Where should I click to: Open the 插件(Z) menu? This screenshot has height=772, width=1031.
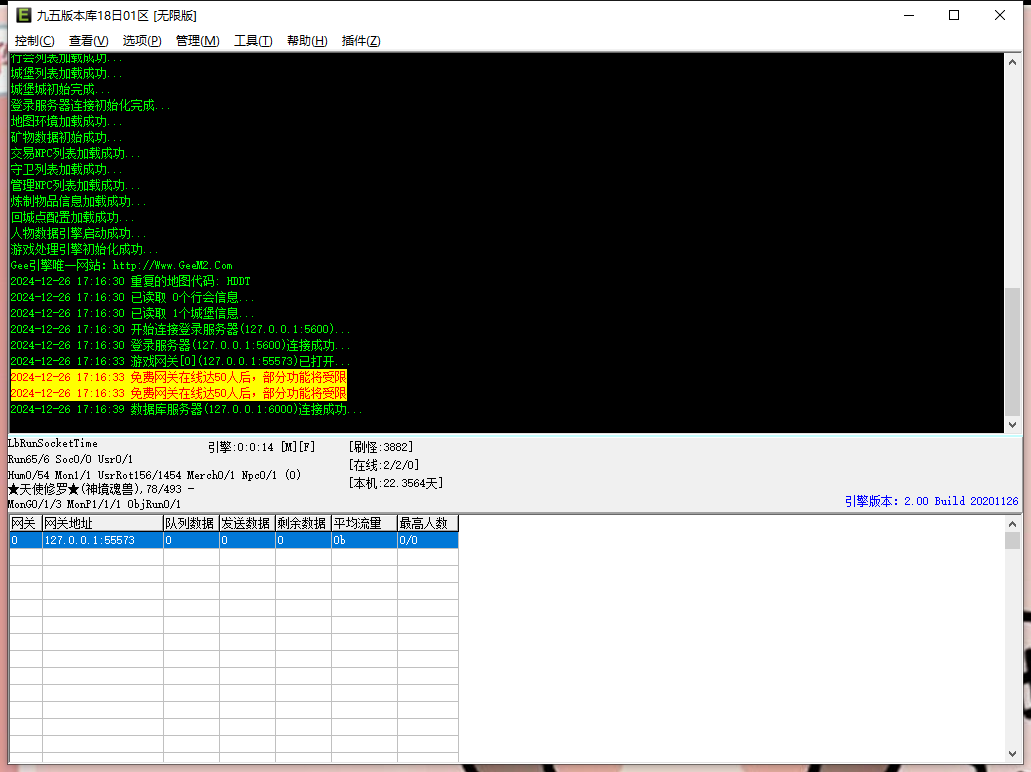tap(361, 41)
